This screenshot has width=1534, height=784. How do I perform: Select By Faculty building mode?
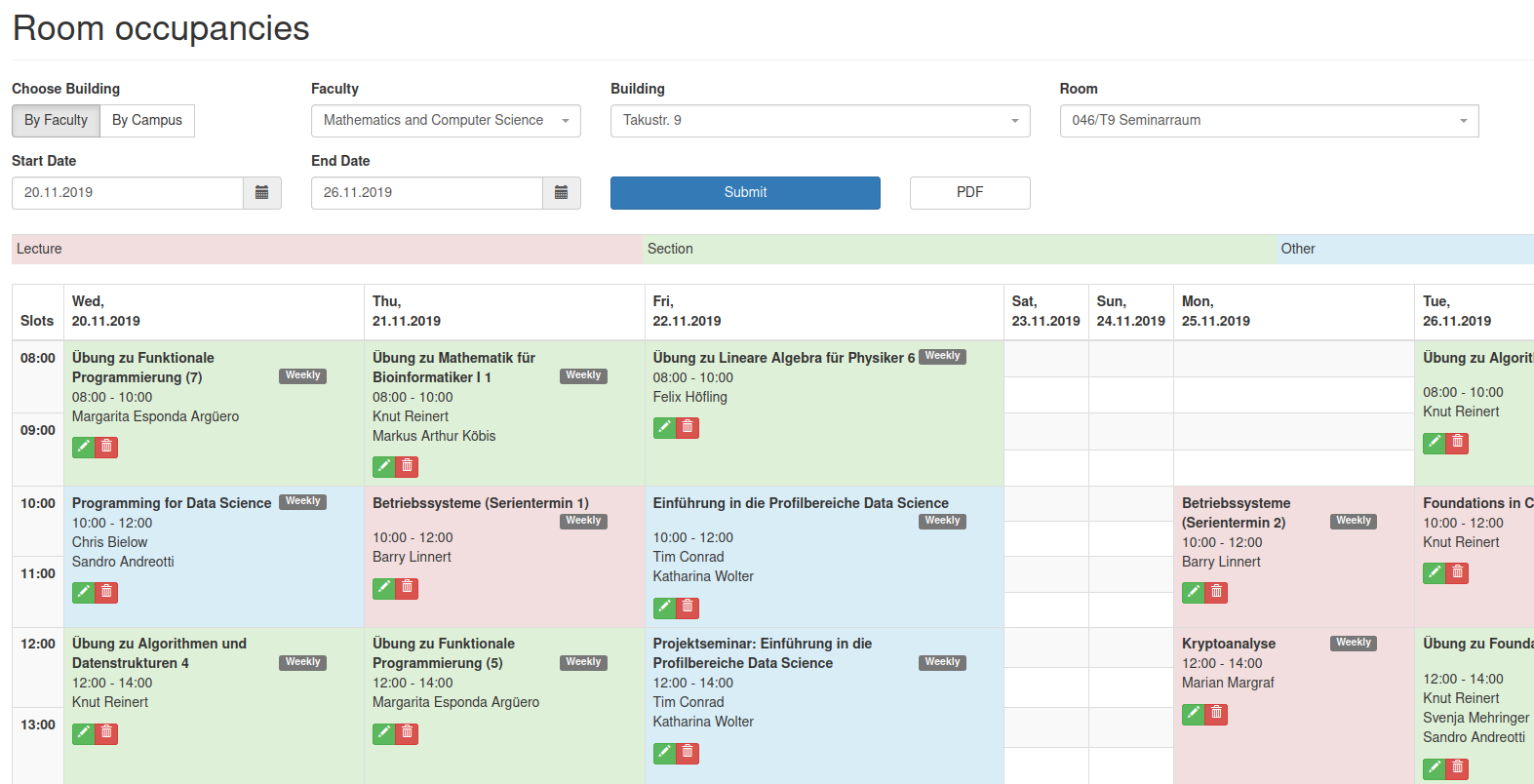pyautogui.click(x=56, y=121)
